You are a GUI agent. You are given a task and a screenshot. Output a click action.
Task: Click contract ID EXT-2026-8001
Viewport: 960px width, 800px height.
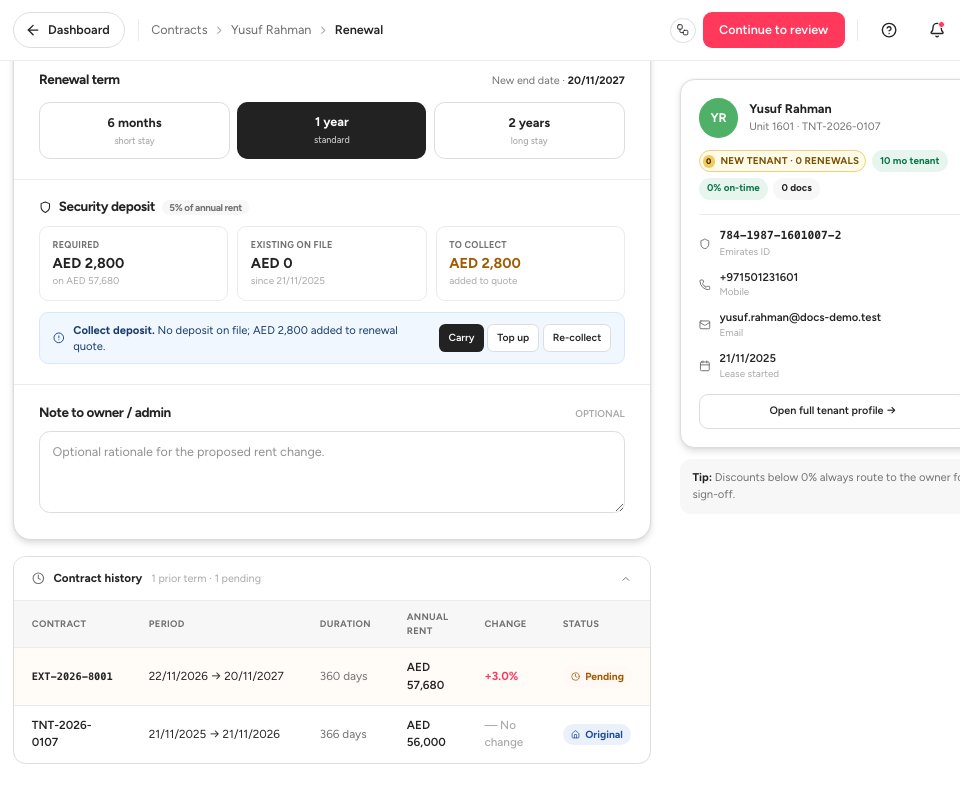pos(72,676)
